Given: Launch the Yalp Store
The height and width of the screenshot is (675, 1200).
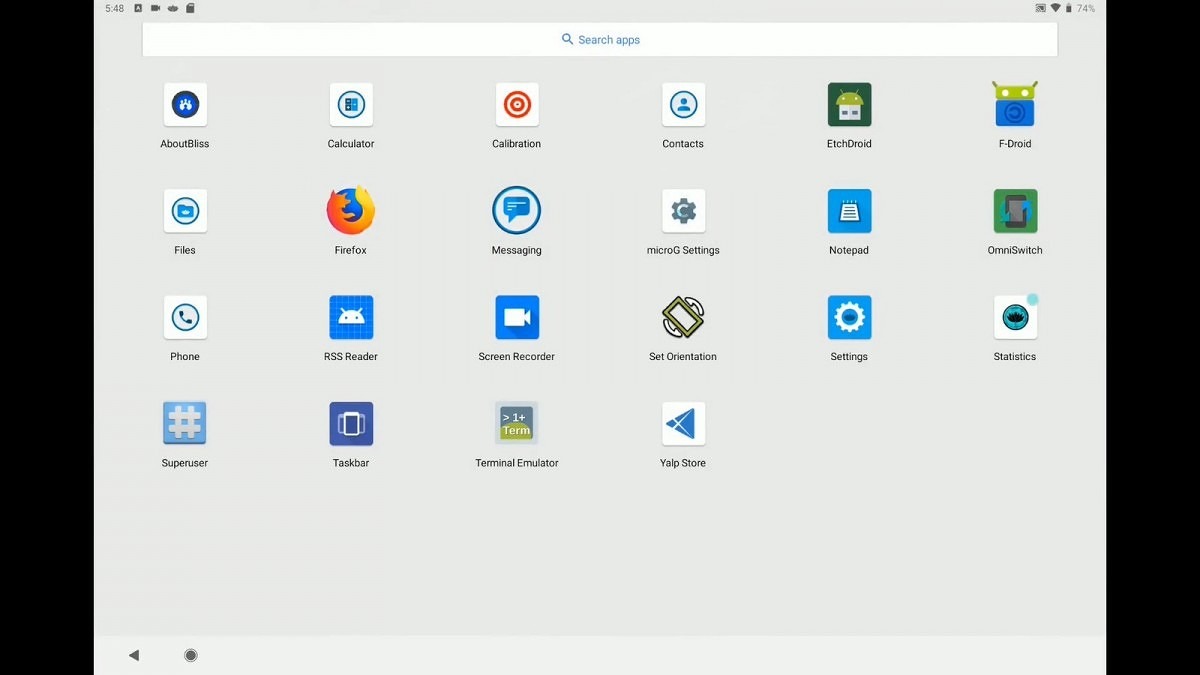Looking at the screenshot, I should (x=683, y=423).
